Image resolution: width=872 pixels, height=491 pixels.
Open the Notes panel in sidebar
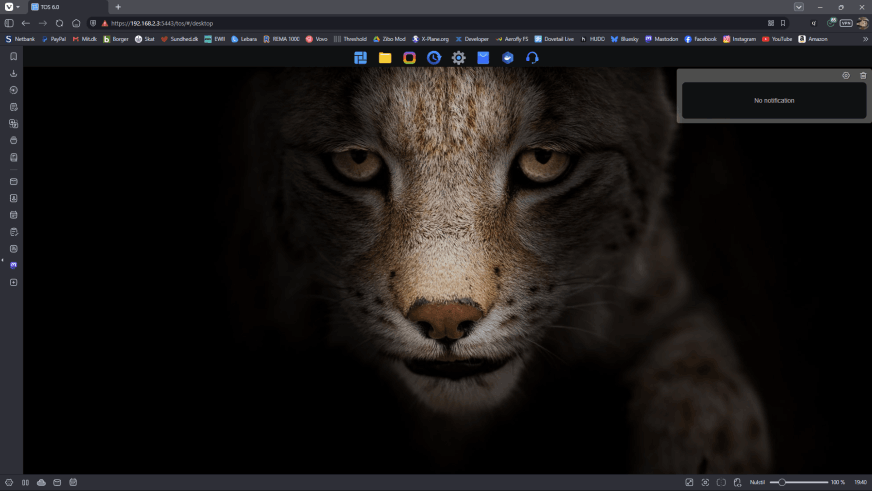coord(13,107)
